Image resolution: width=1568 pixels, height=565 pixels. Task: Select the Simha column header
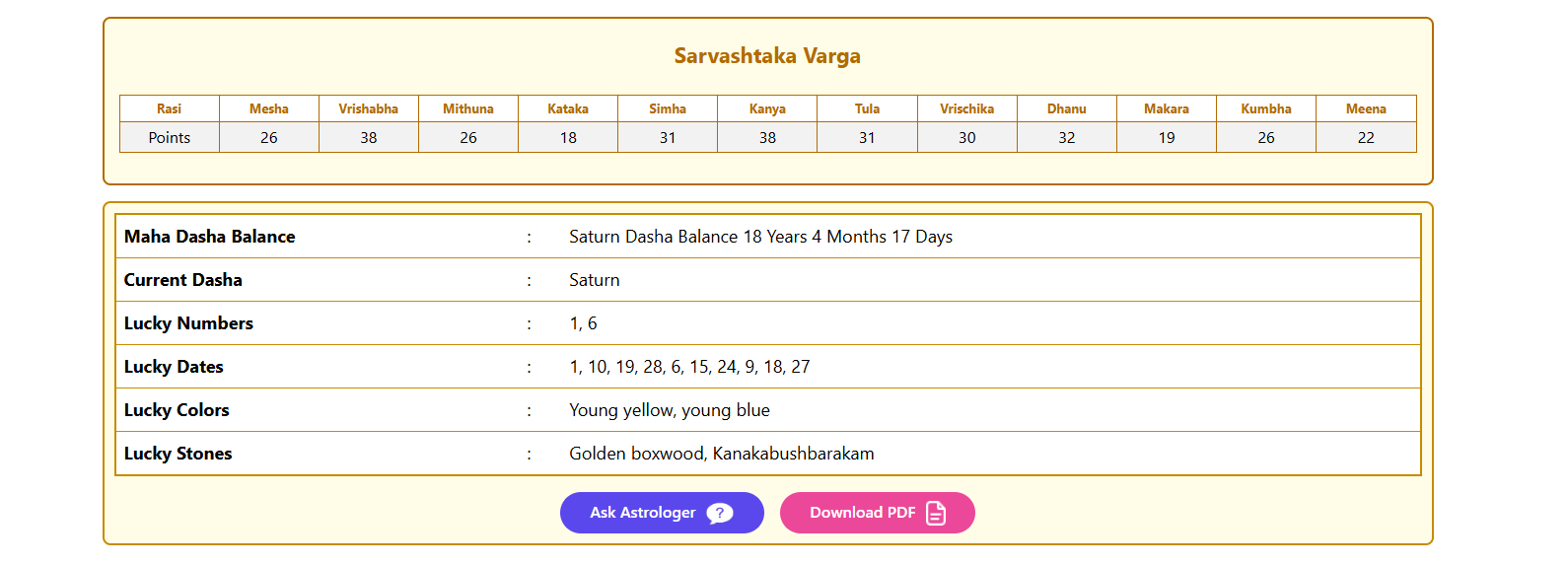(668, 108)
